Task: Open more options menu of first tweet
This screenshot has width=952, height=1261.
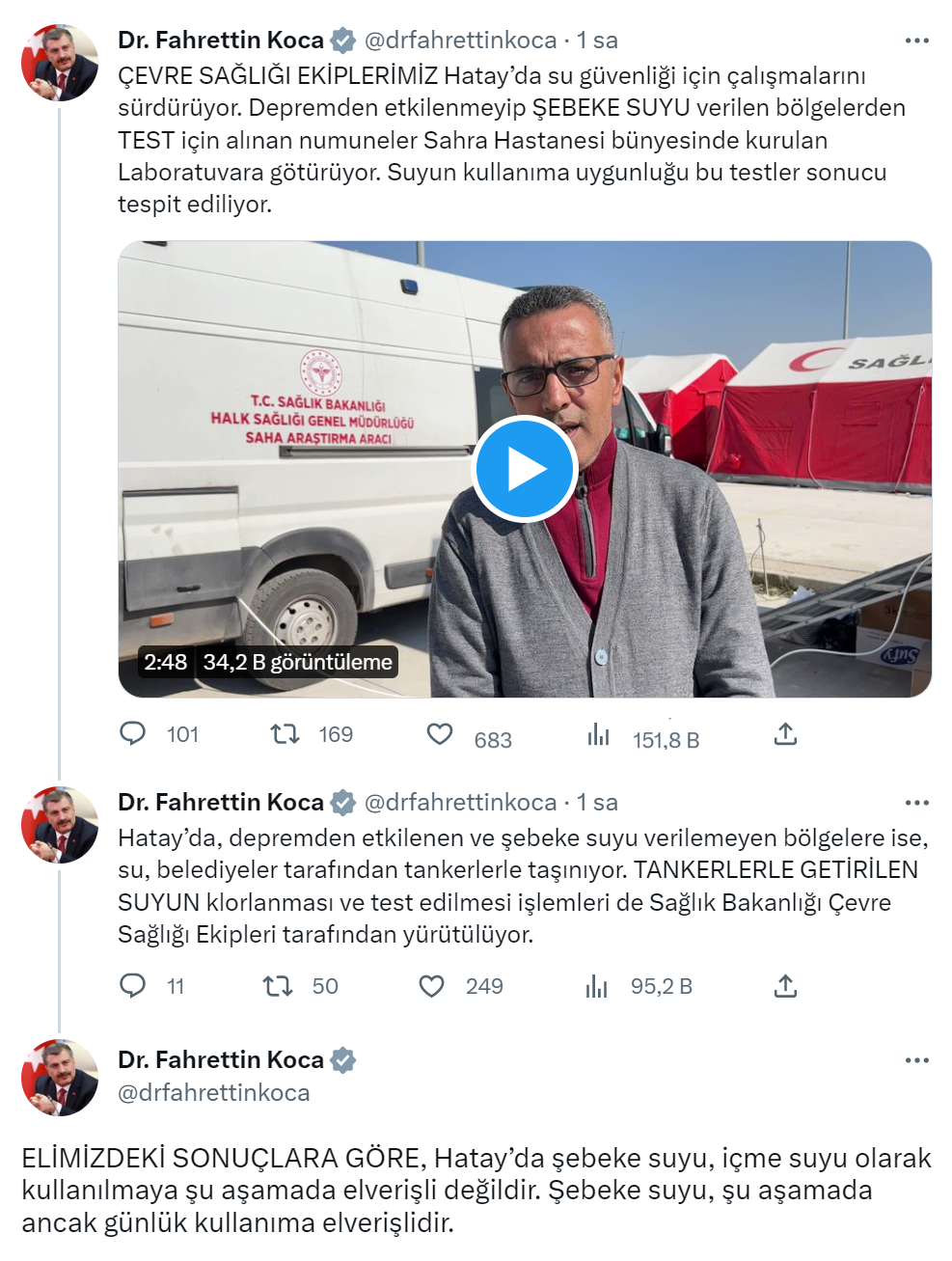Action: point(917,41)
